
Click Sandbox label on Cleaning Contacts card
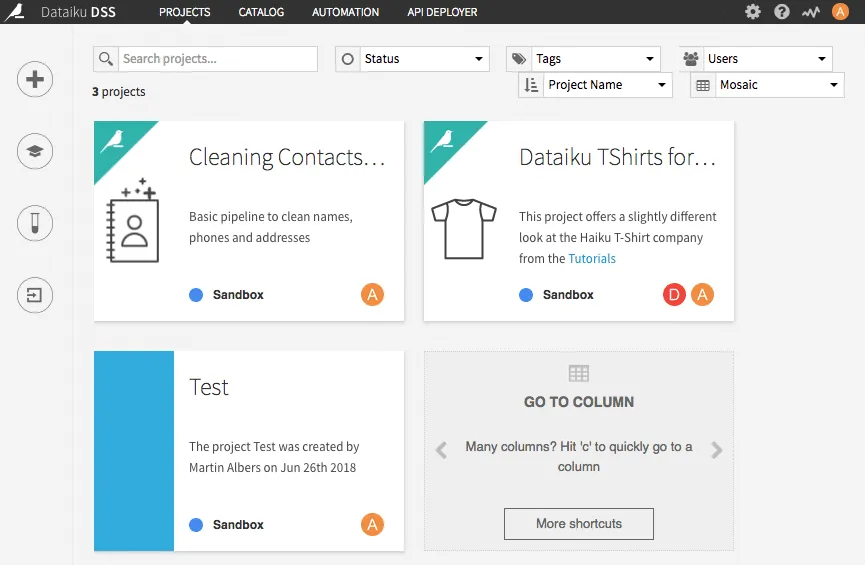[238, 295]
